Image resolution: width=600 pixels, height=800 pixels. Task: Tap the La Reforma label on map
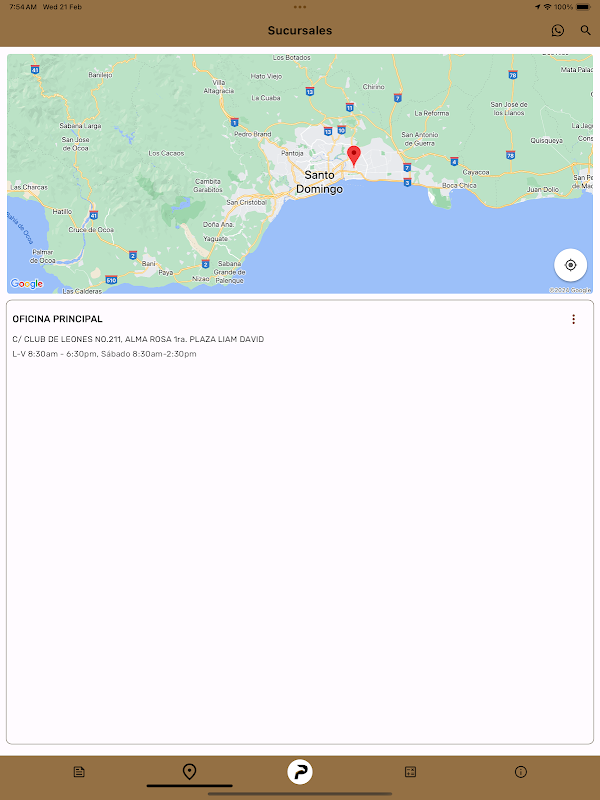[432, 113]
